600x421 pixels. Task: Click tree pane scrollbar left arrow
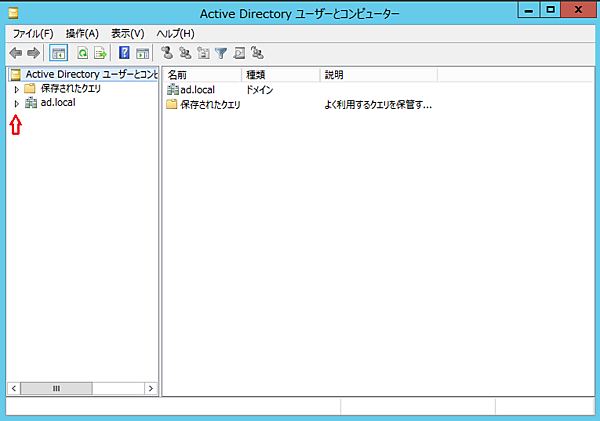pos(13,388)
